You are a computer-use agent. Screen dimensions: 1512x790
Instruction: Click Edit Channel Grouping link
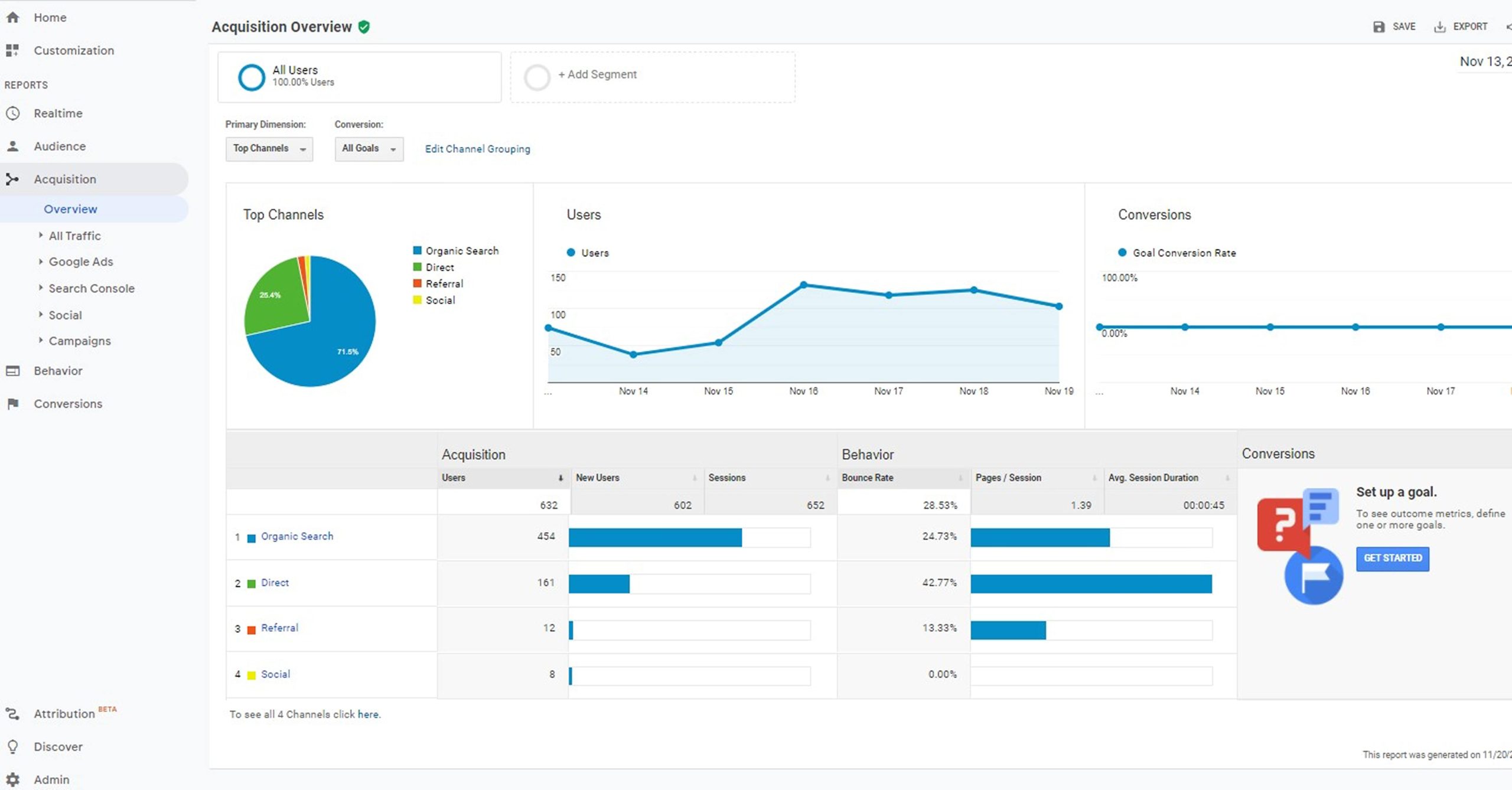[477, 149]
